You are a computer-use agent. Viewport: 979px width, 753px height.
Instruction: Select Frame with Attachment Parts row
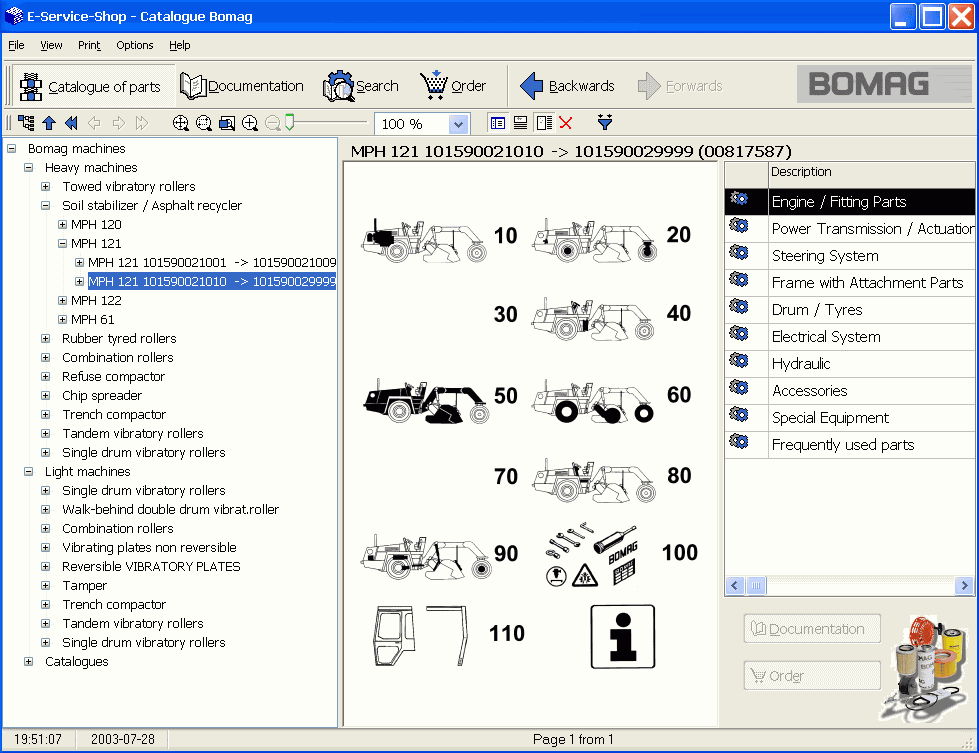(x=850, y=282)
